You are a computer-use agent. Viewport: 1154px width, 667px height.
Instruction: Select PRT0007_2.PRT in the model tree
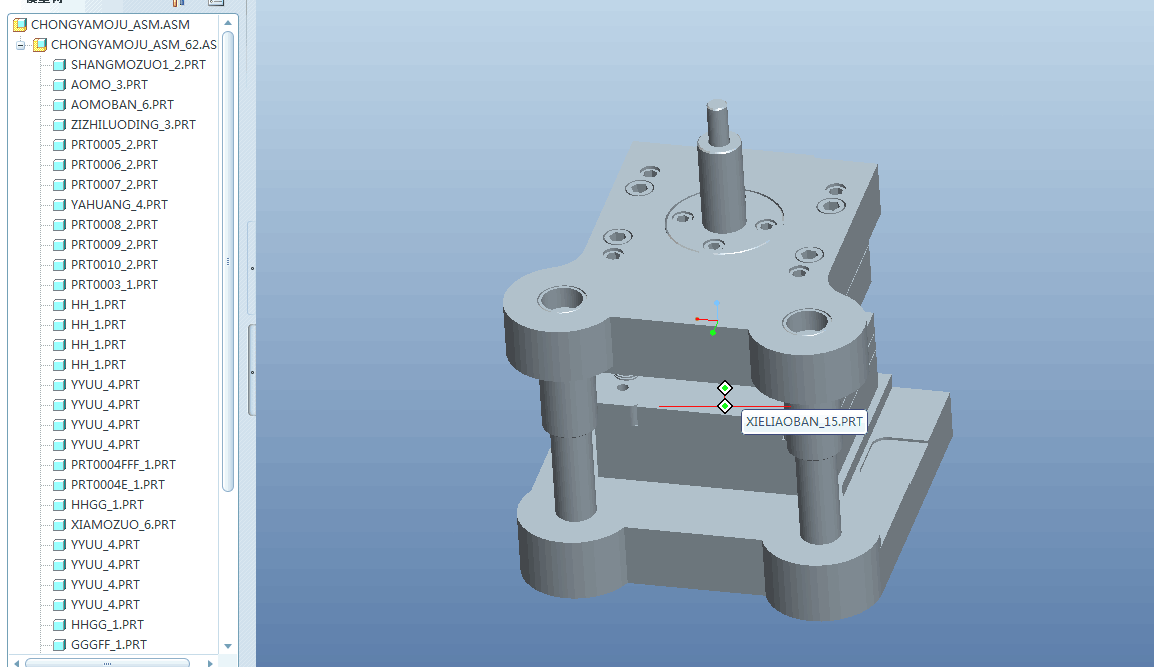[114, 184]
